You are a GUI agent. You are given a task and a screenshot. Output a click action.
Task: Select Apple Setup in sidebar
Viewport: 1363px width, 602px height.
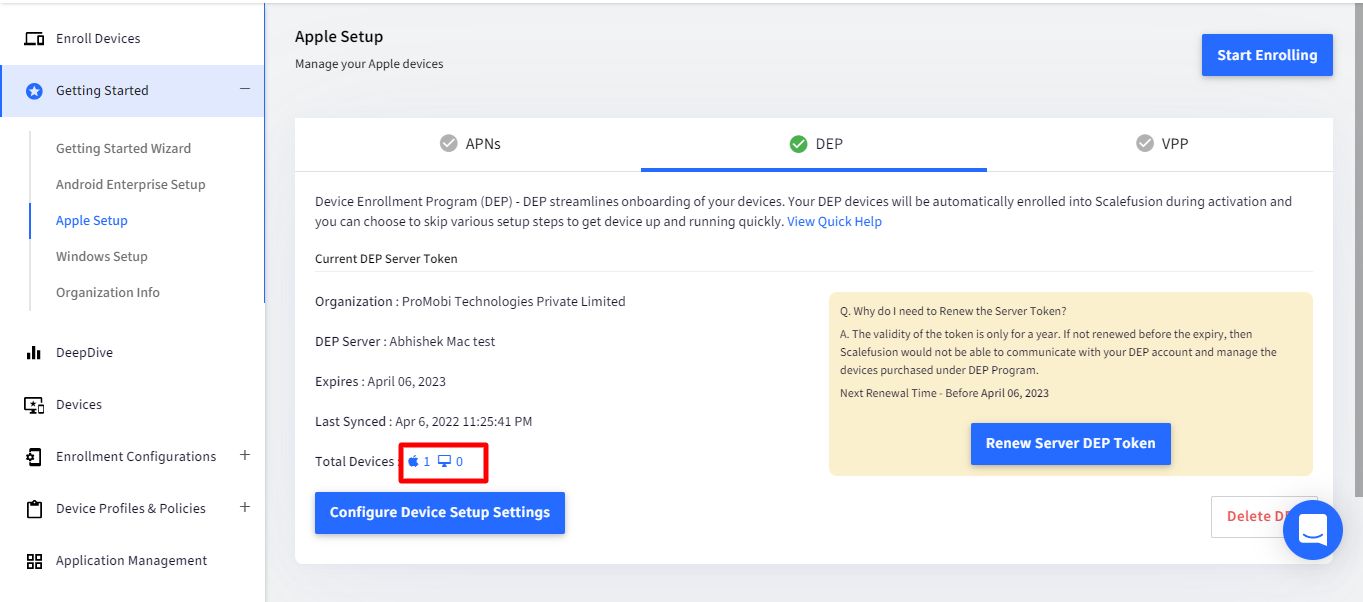[x=92, y=220]
